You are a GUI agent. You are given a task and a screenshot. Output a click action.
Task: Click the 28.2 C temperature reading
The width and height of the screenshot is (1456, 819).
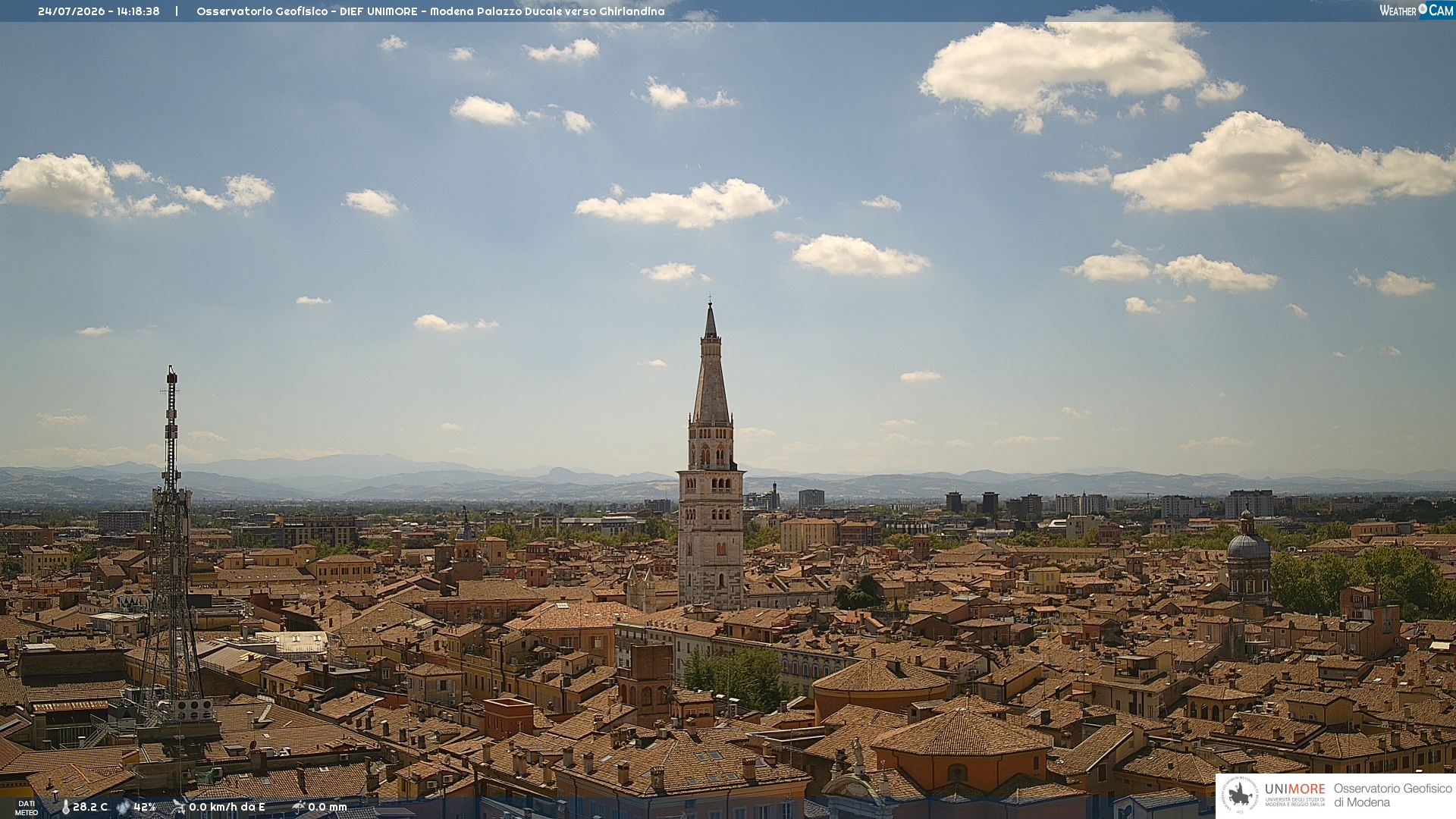pos(90,807)
